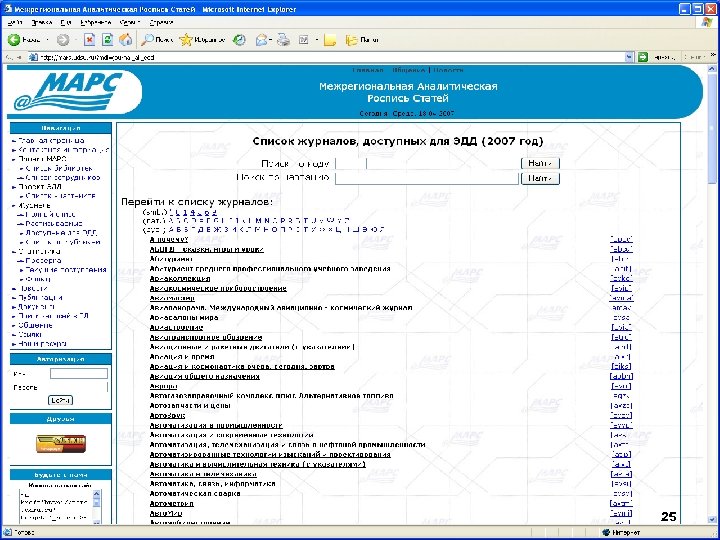
Task: Expand the address bar dropdown arrow
Action: click(629, 57)
